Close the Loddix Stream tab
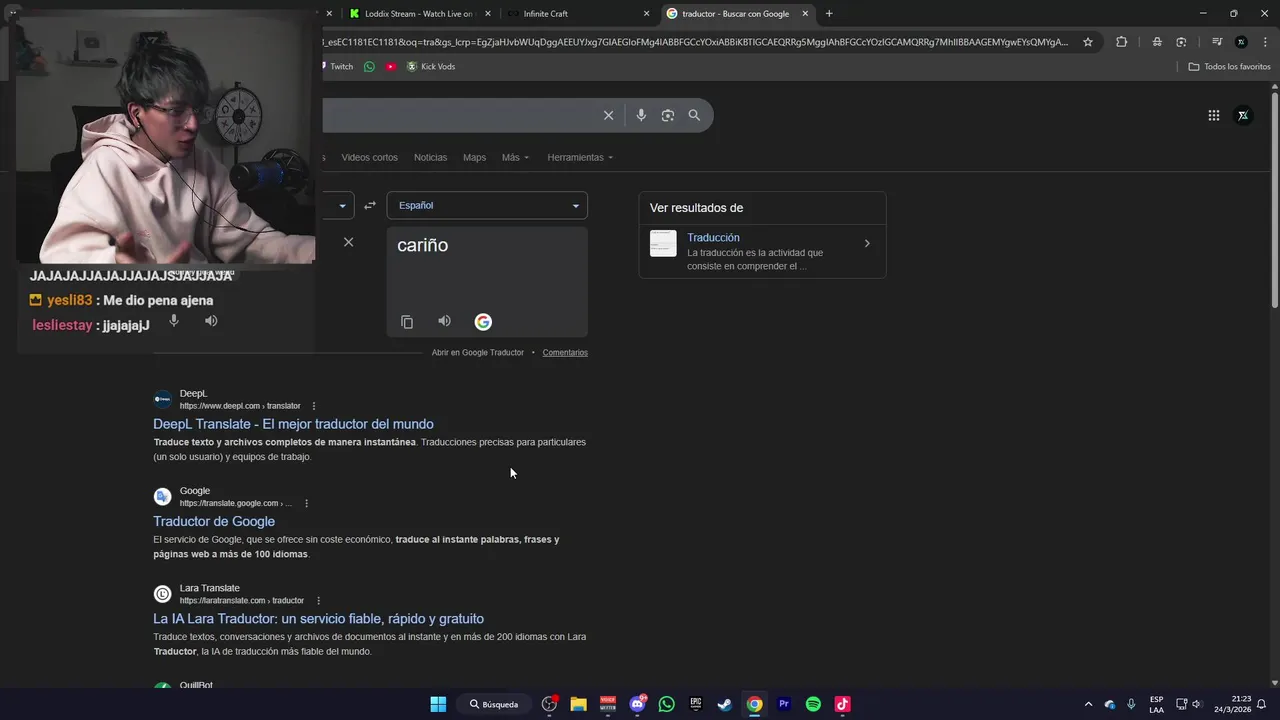The height and width of the screenshot is (720, 1280). point(488,14)
